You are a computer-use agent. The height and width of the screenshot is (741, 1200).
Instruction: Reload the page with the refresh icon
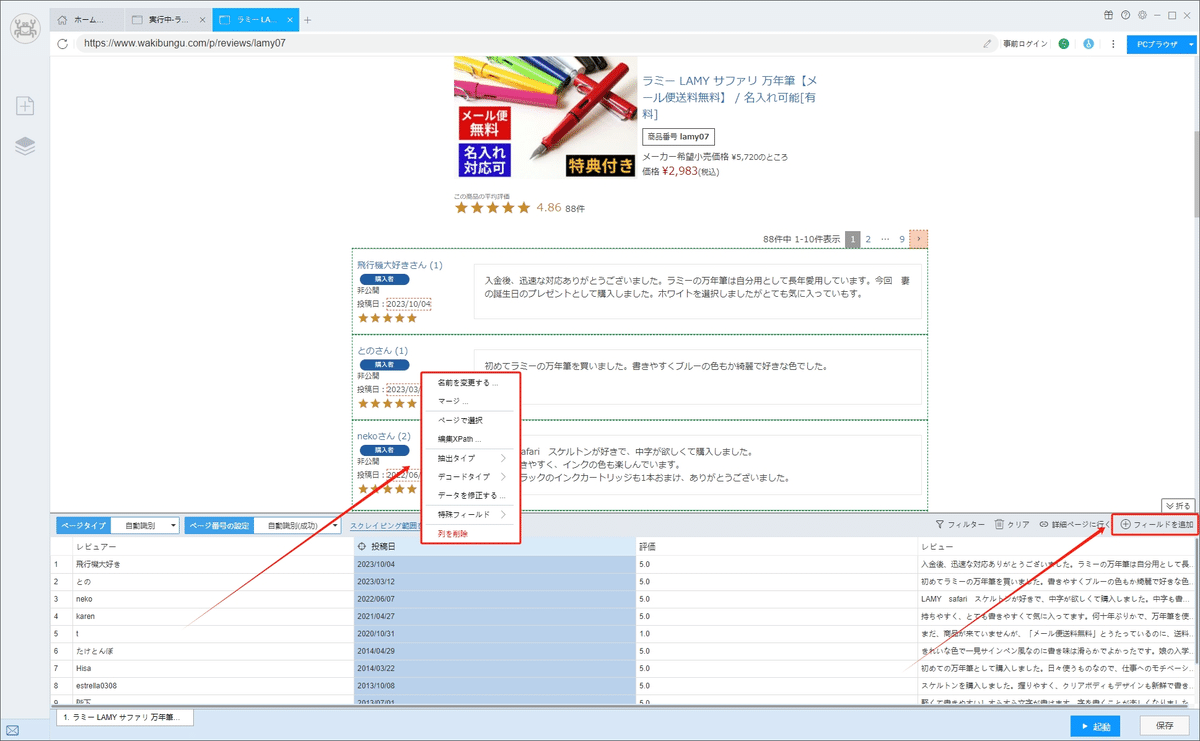click(x=63, y=44)
